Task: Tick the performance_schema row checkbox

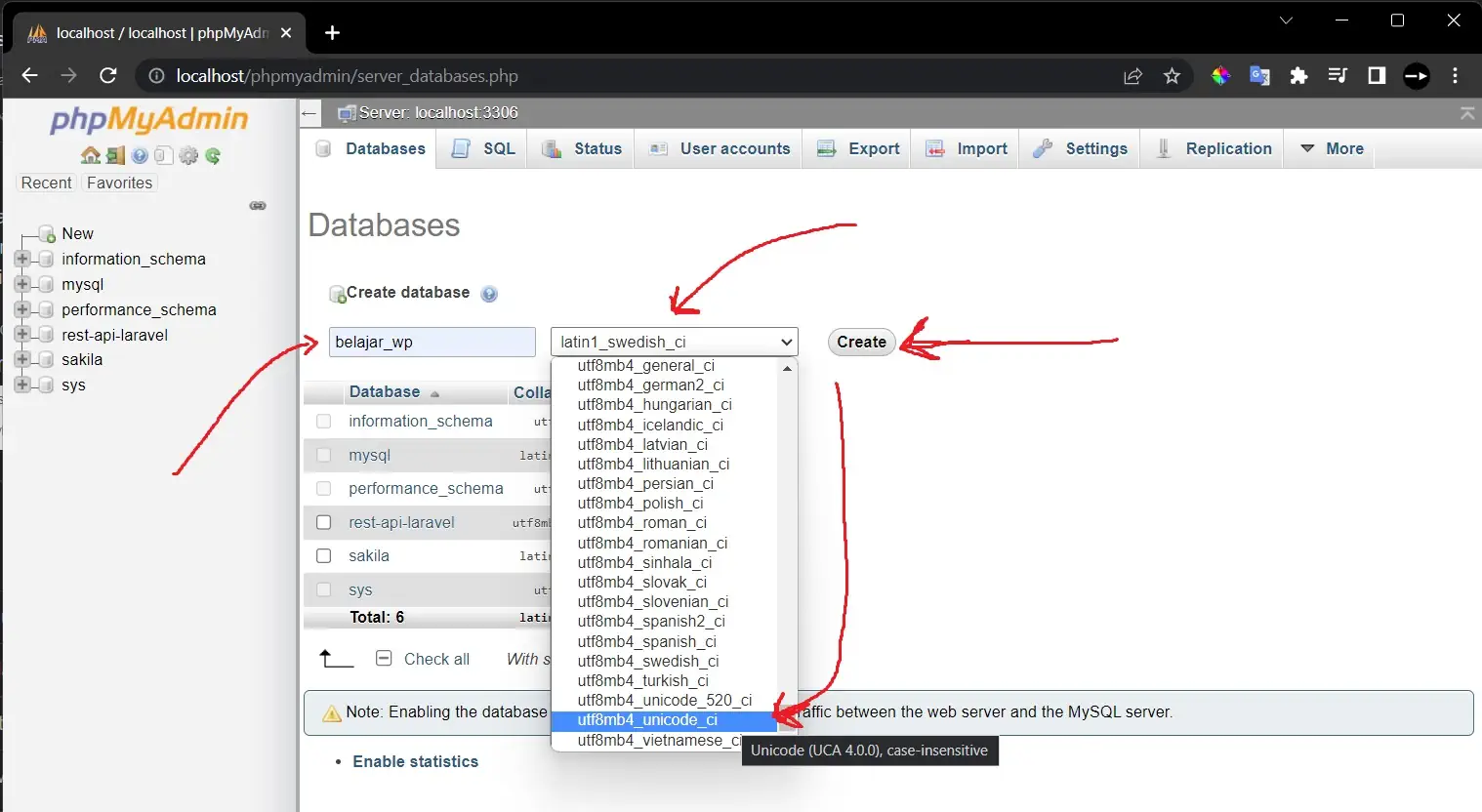Action: pos(324,489)
